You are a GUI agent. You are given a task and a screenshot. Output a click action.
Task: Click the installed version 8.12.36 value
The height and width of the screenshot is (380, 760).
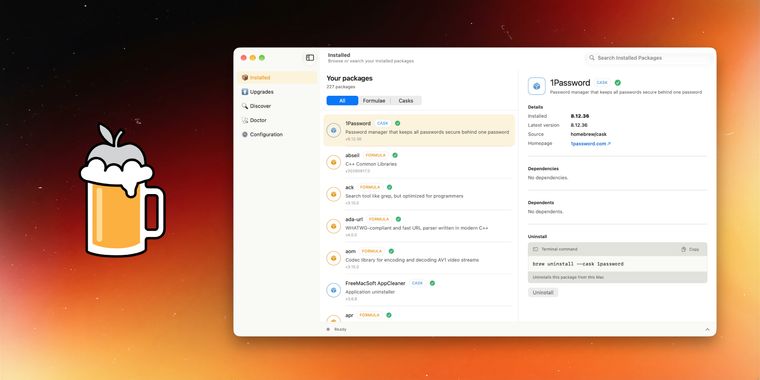coord(580,116)
